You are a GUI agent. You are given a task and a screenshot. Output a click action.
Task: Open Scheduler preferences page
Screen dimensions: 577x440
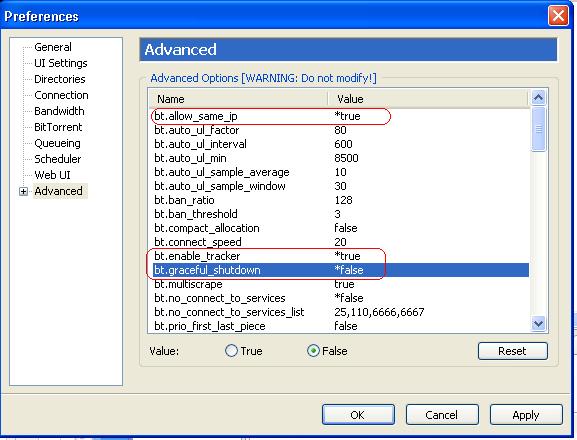(x=57, y=159)
